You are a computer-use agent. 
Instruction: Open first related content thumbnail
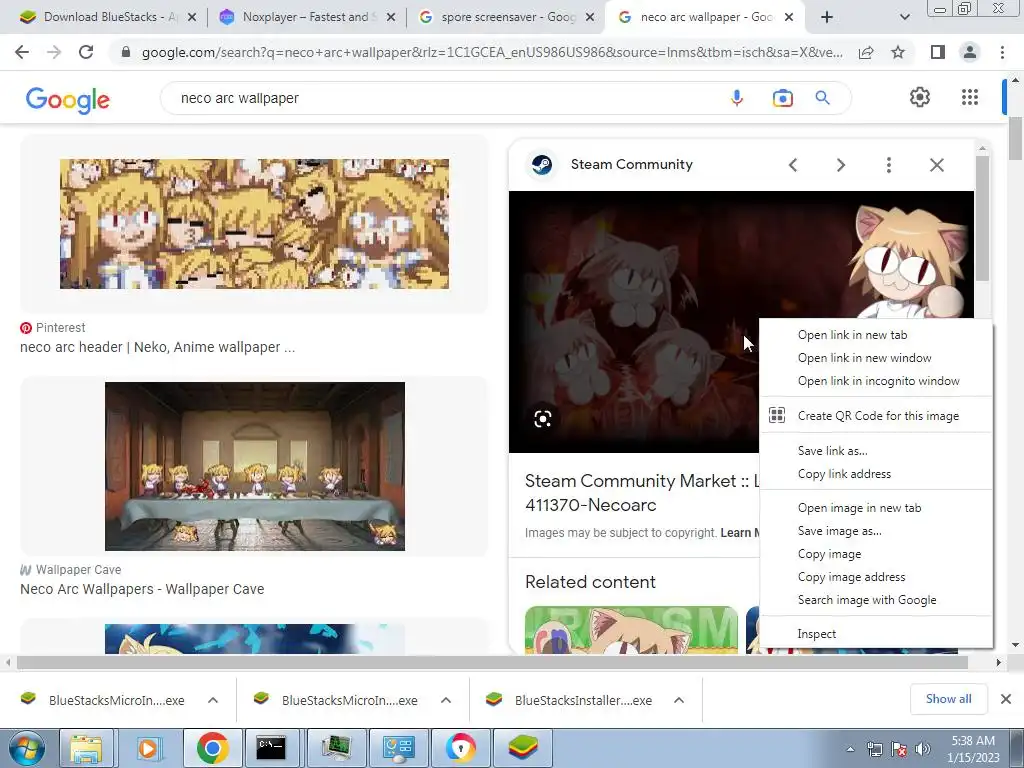coord(632,630)
